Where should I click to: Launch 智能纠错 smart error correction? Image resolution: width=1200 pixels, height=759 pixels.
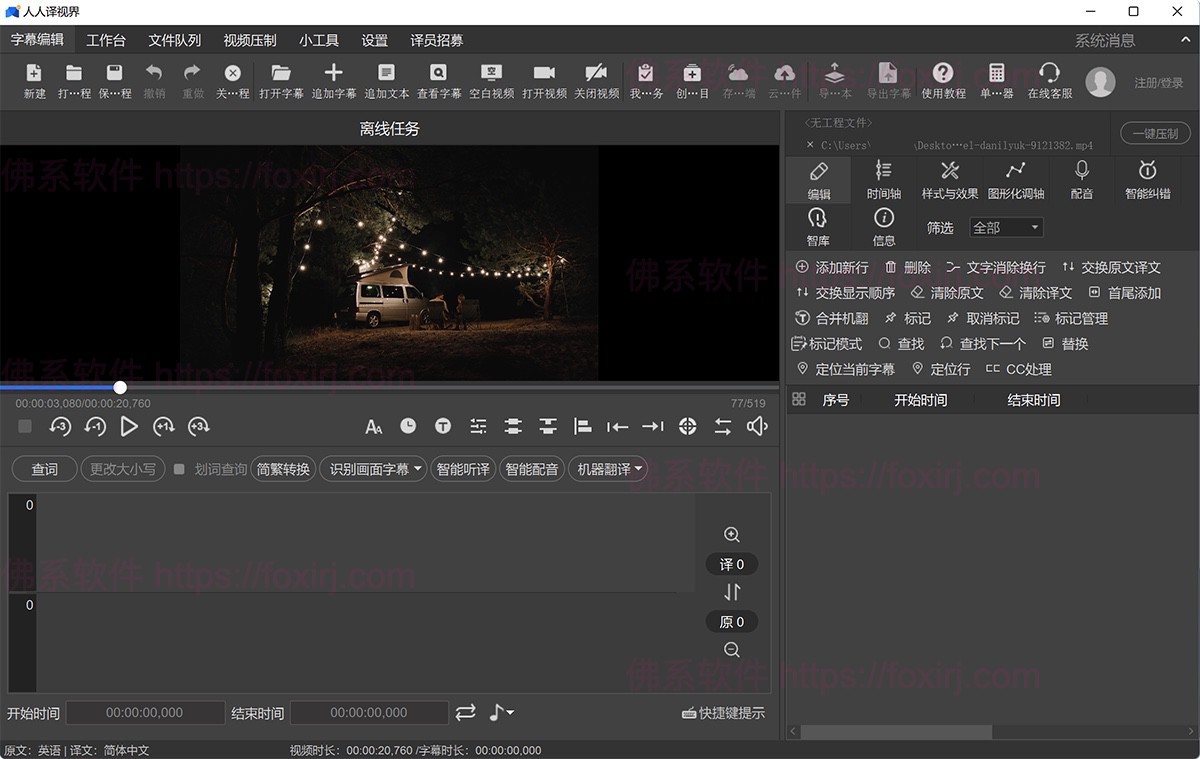tap(1148, 180)
